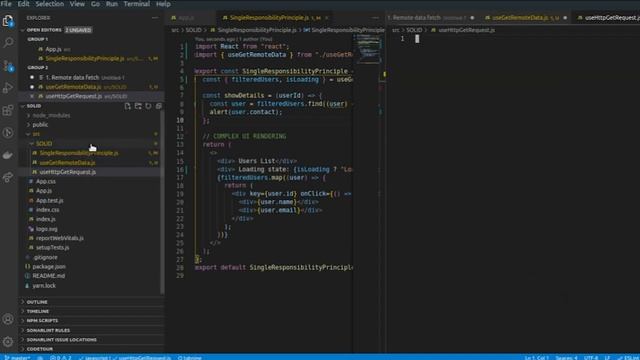This screenshot has height=360, width=640.
Task: Close the SingleResponsibilityPrinciple.js tab
Action: click(327, 18)
